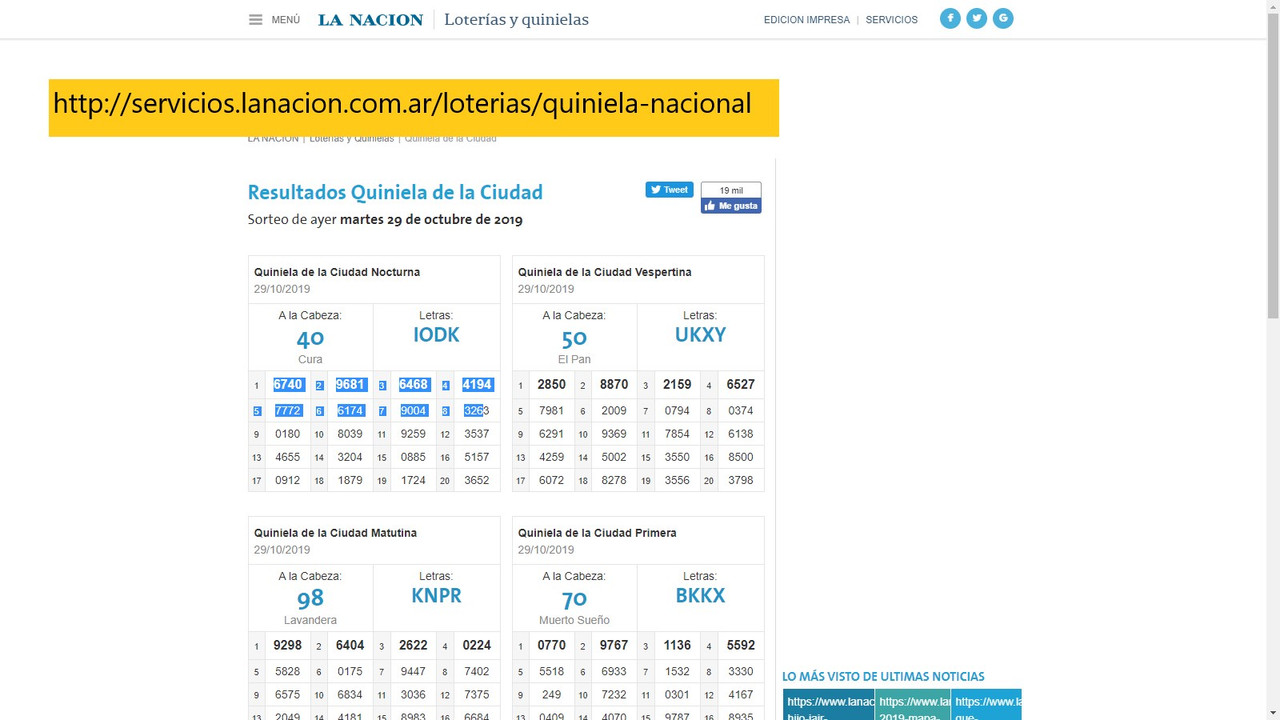Image resolution: width=1280 pixels, height=720 pixels.
Task: Click number 5592 in Primera table
Action: (741, 645)
